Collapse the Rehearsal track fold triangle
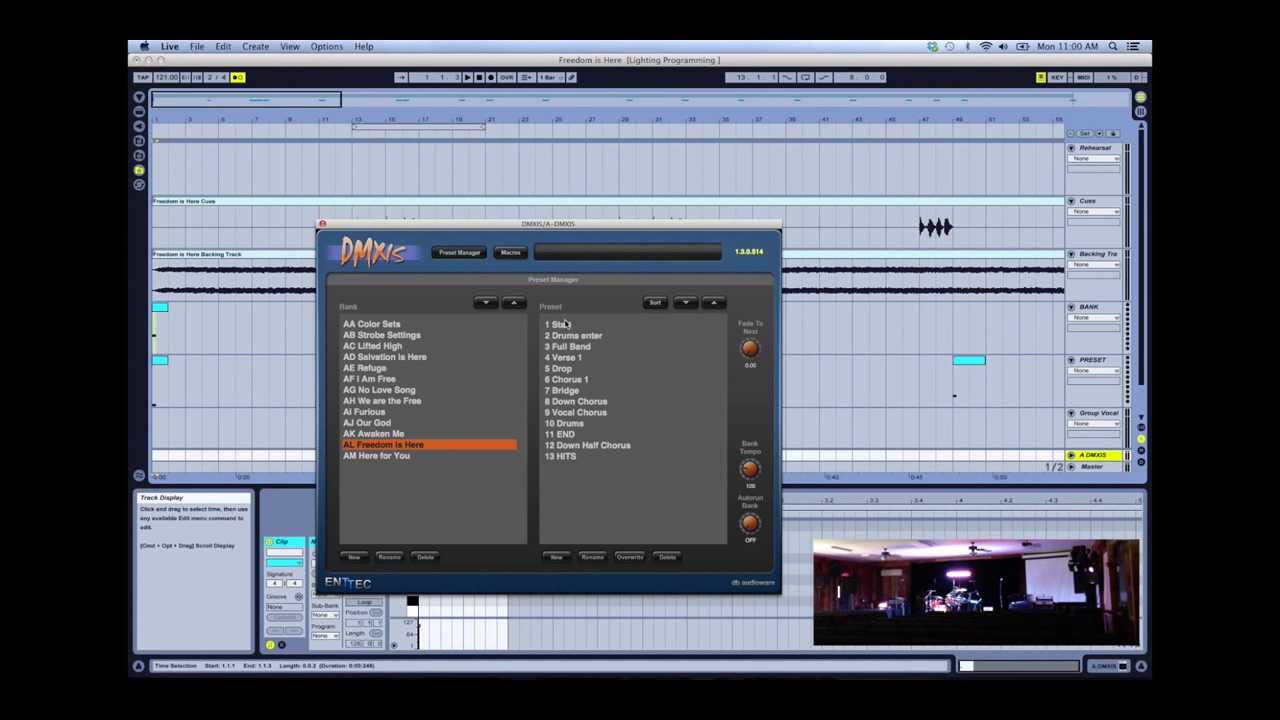The image size is (1280, 720). pos(1072,148)
